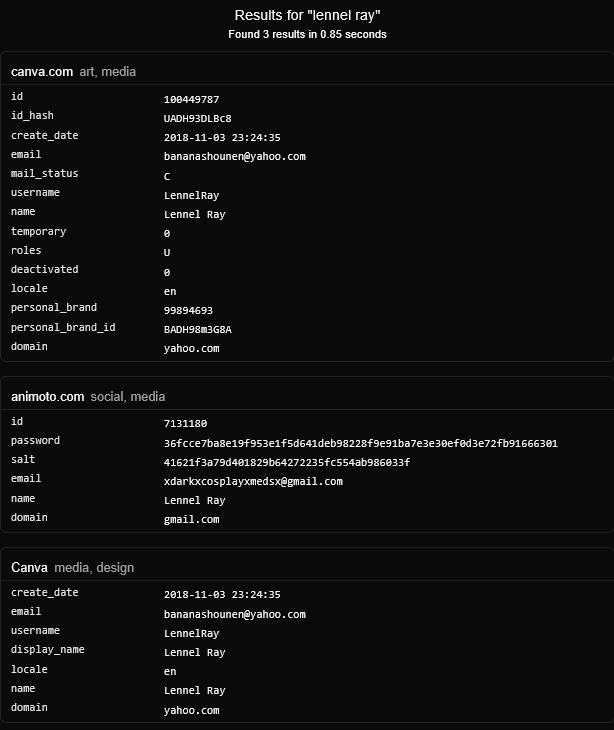
Task: Click create_date value in the last Canva result
Action: tap(222, 595)
